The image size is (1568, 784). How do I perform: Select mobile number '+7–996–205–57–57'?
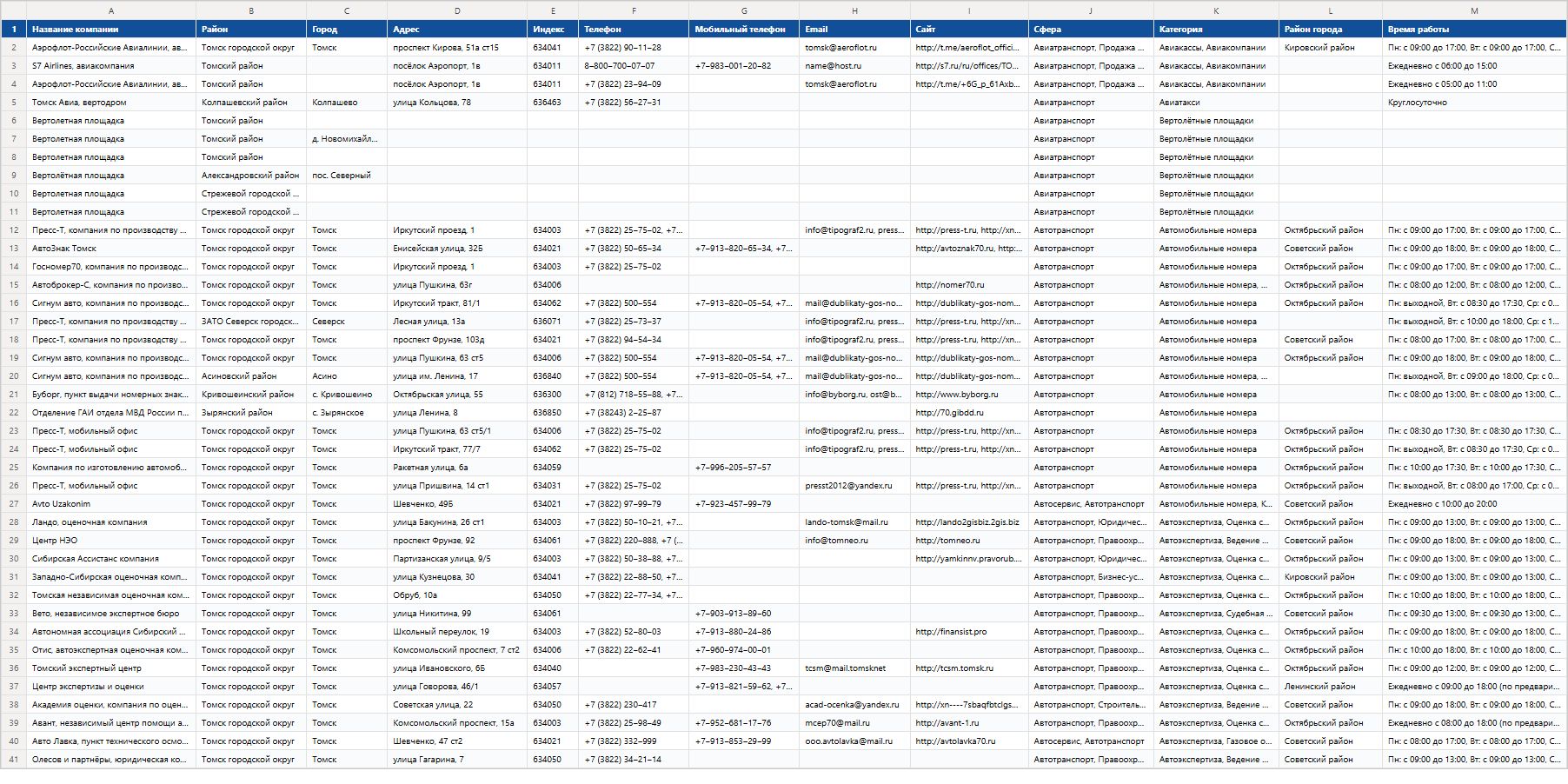(744, 468)
